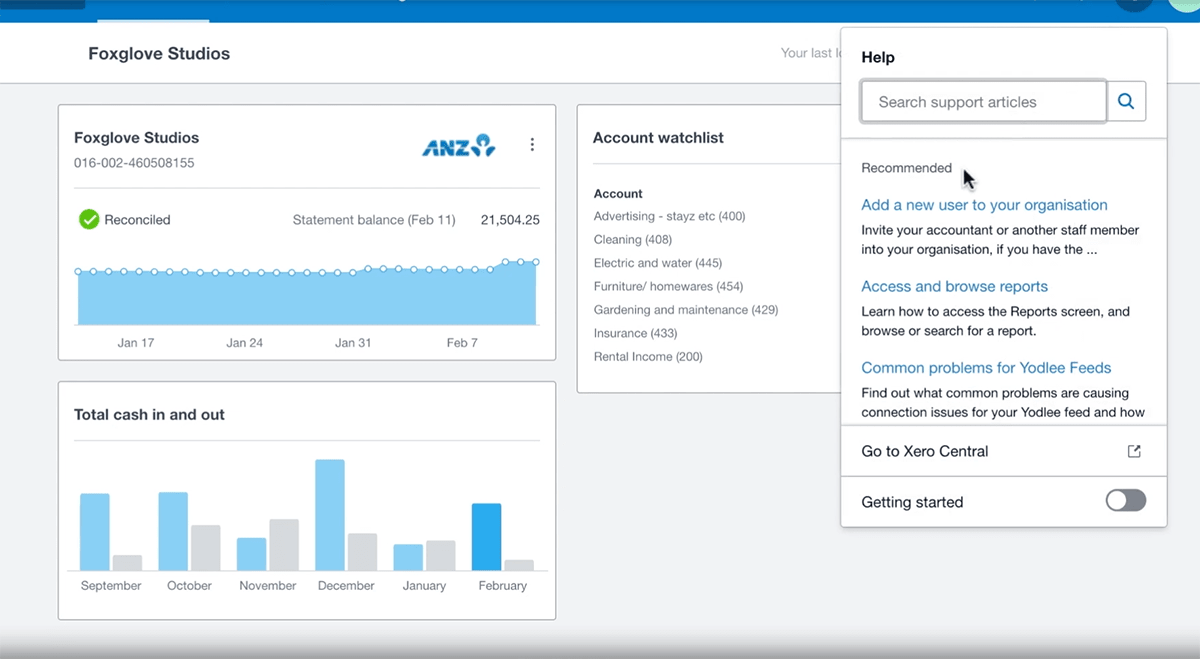Click the Help panel title
The image size is (1200, 659).
point(878,58)
